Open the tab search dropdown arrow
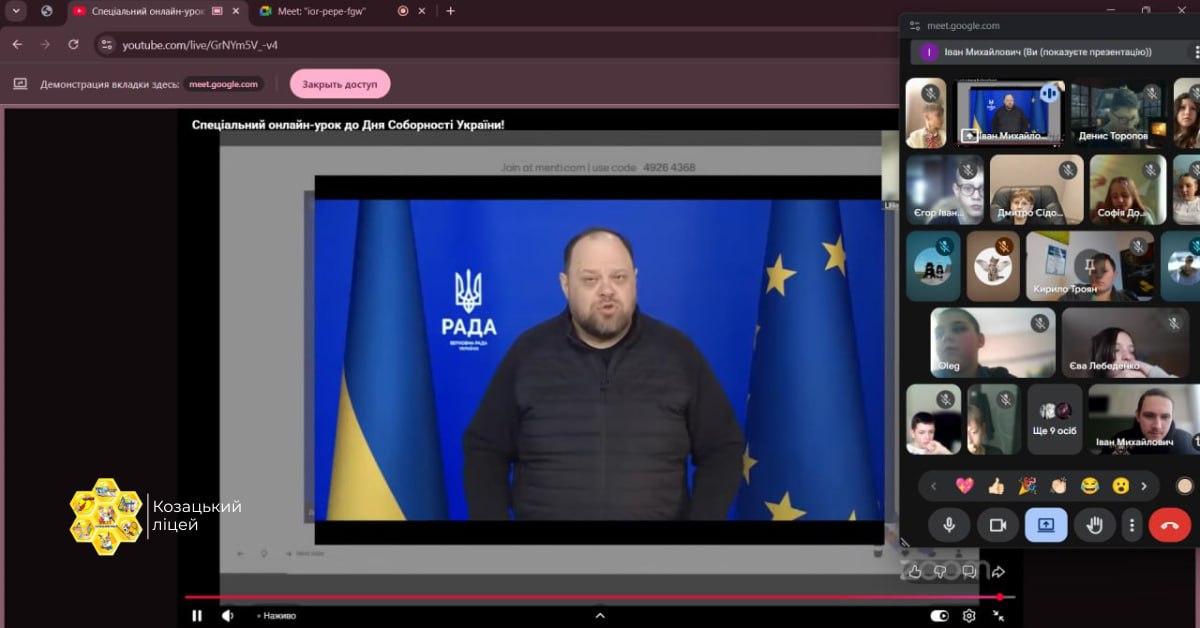Image resolution: width=1200 pixels, height=628 pixels. tap(16, 11)
